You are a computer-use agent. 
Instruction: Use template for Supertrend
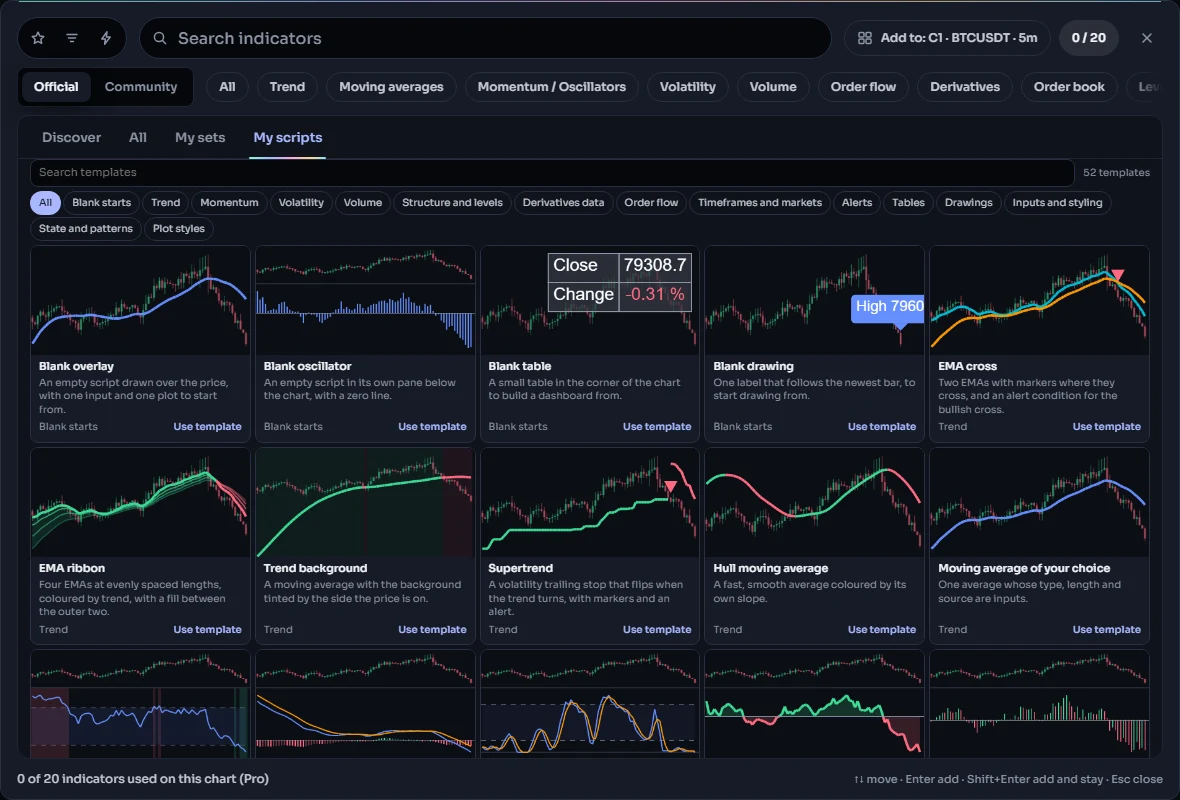point(657,629)
